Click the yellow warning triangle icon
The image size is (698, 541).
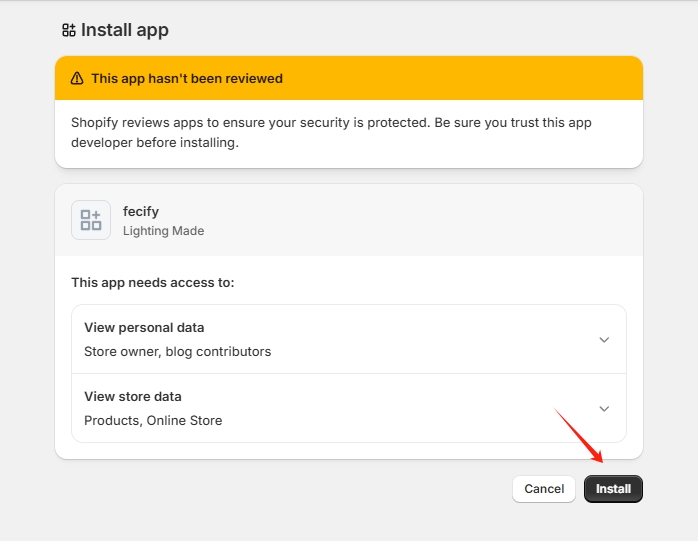point(77,78)
